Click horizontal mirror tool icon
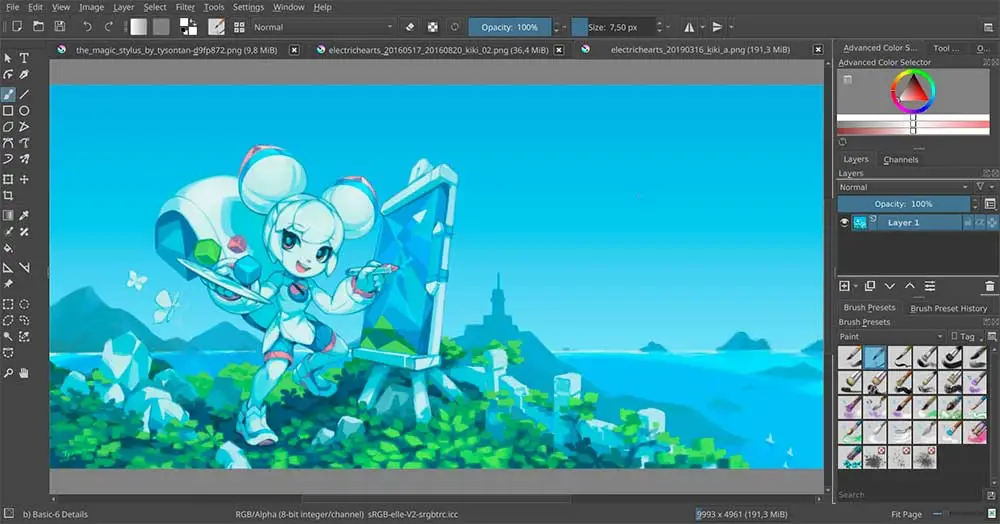The image size is (1000, 524). point(689,26)
